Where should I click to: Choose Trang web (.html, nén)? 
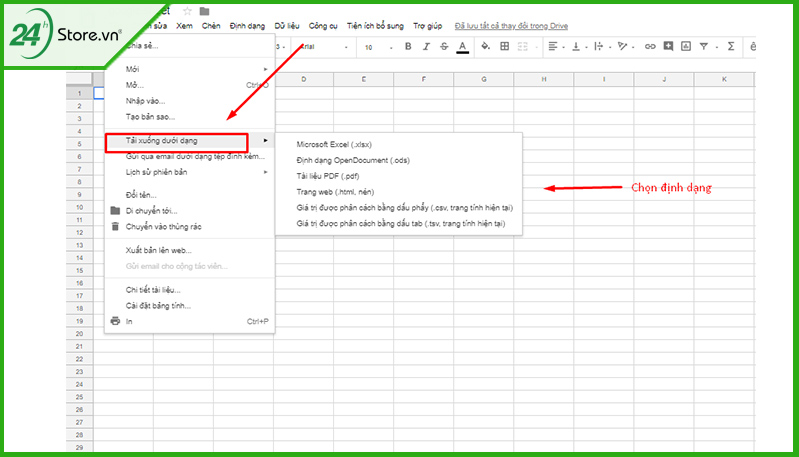(399, 192)
